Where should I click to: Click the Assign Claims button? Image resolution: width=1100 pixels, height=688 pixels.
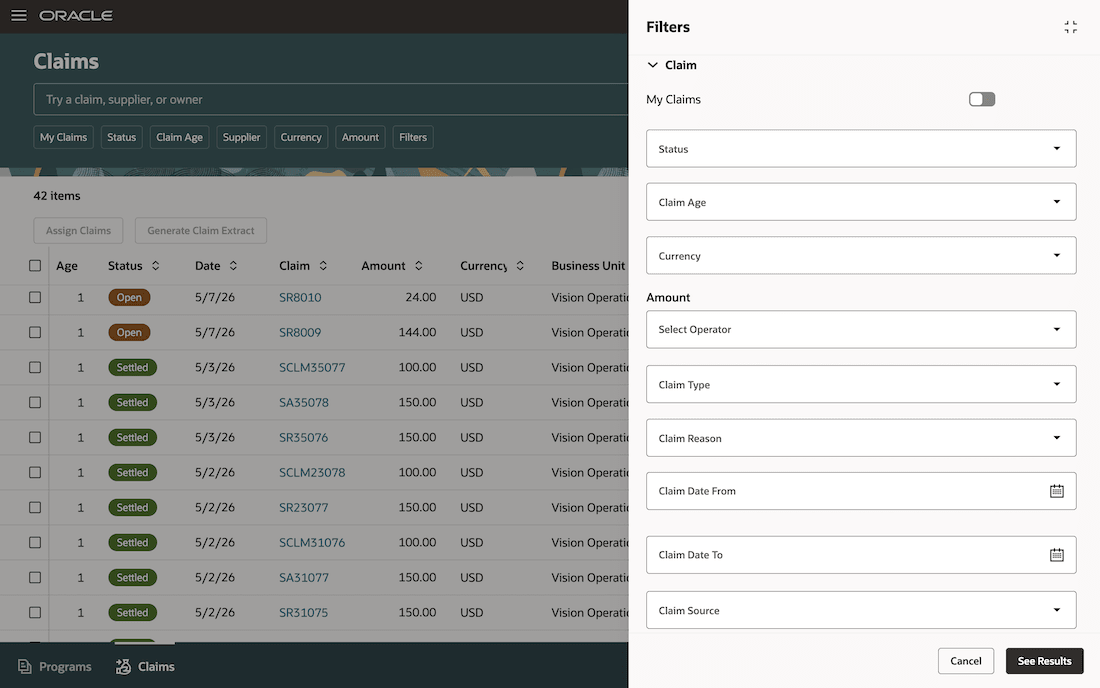(x=78, y=231)
